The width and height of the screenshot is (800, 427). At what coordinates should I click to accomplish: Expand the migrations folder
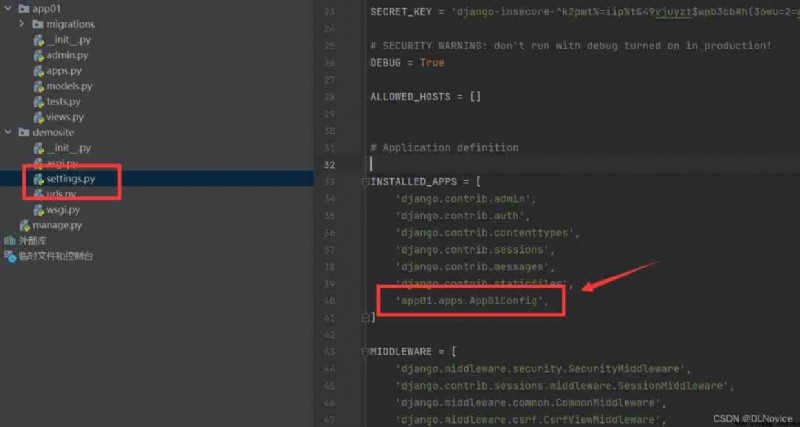click(21, 24)
